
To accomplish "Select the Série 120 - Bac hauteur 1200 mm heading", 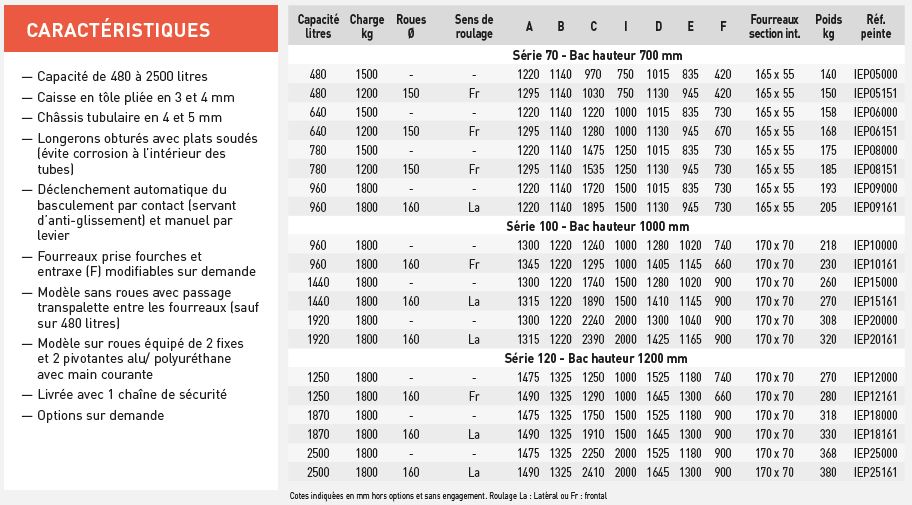I will 596,358.
